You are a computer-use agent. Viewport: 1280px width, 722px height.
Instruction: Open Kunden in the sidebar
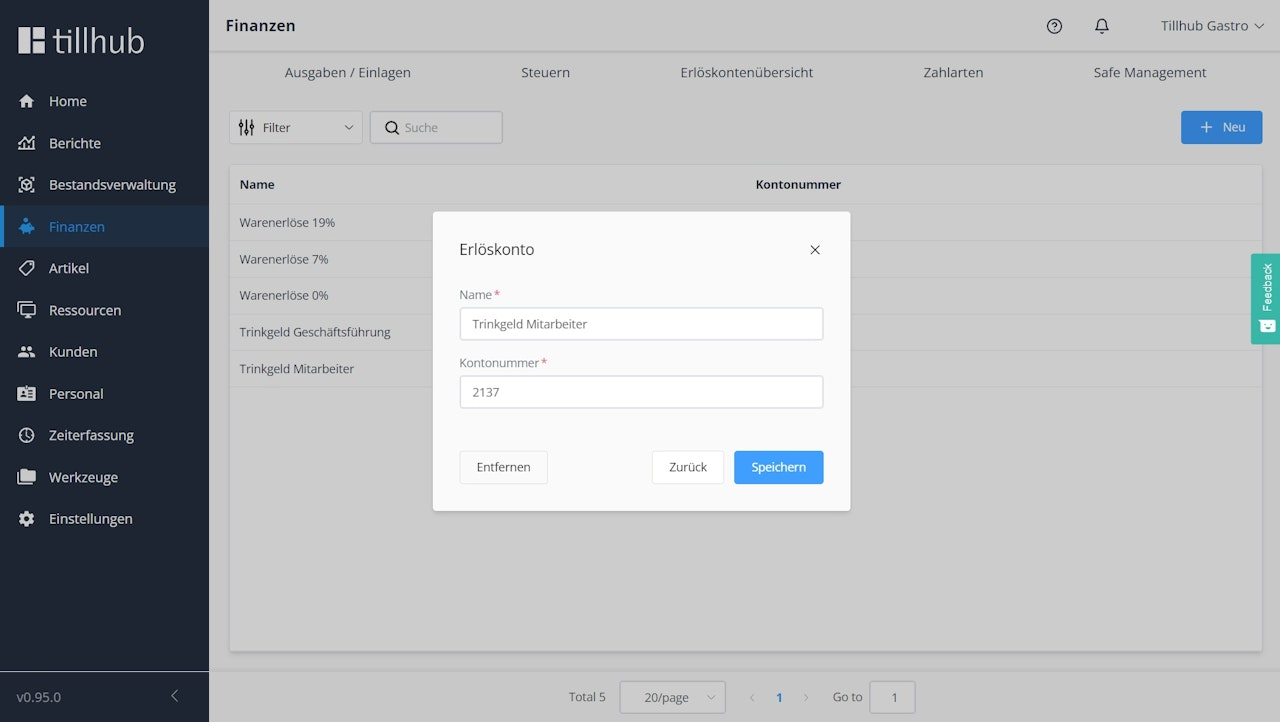pyautogui.click(x=105, y=352)
